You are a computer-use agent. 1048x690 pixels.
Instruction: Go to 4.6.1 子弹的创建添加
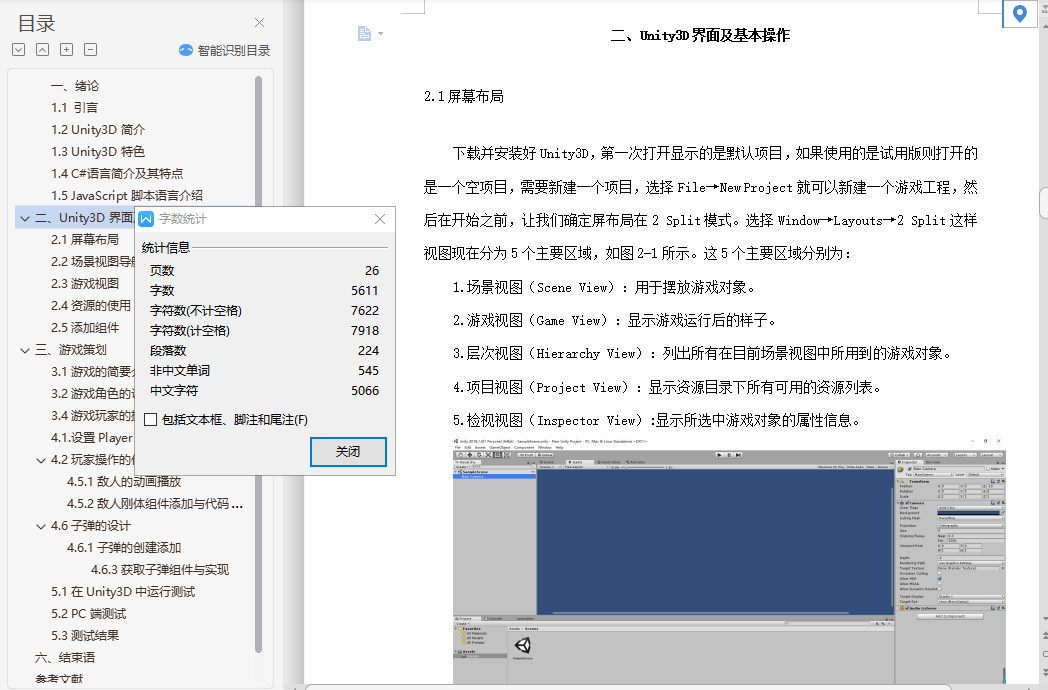tap(124, 548)
